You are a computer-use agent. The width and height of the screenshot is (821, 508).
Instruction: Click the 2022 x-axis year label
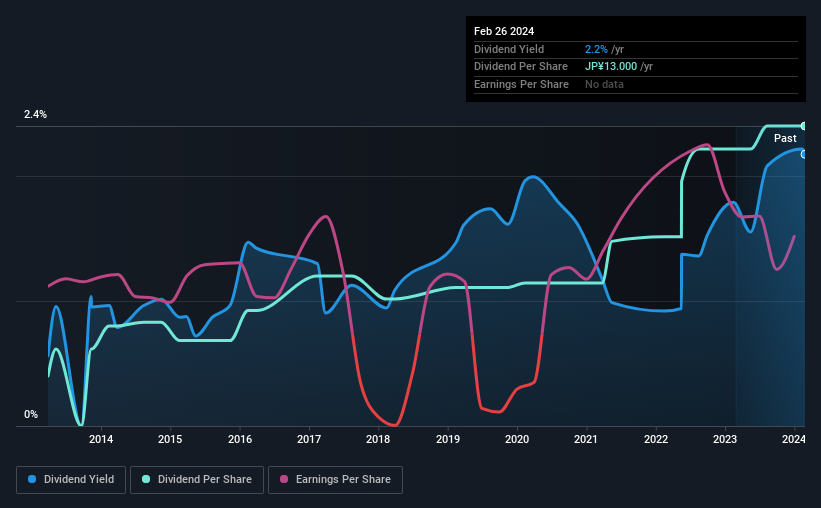(x=656, y=439)
